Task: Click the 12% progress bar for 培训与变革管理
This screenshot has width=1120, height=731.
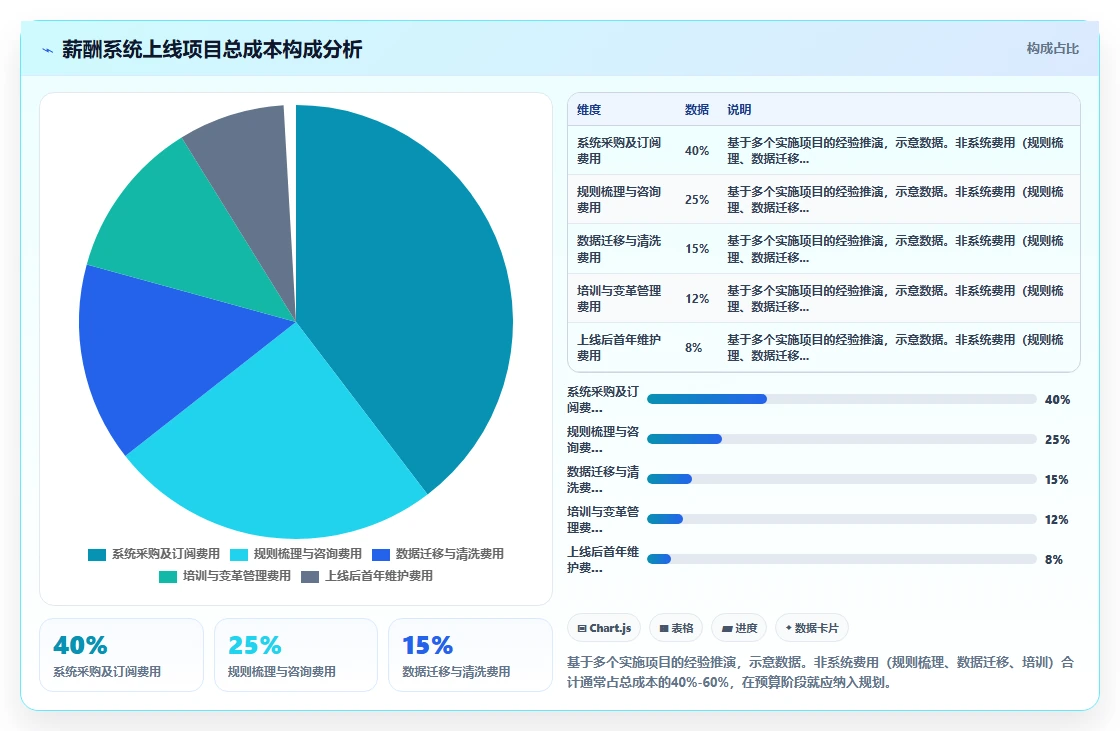Action: coord(841,519)
